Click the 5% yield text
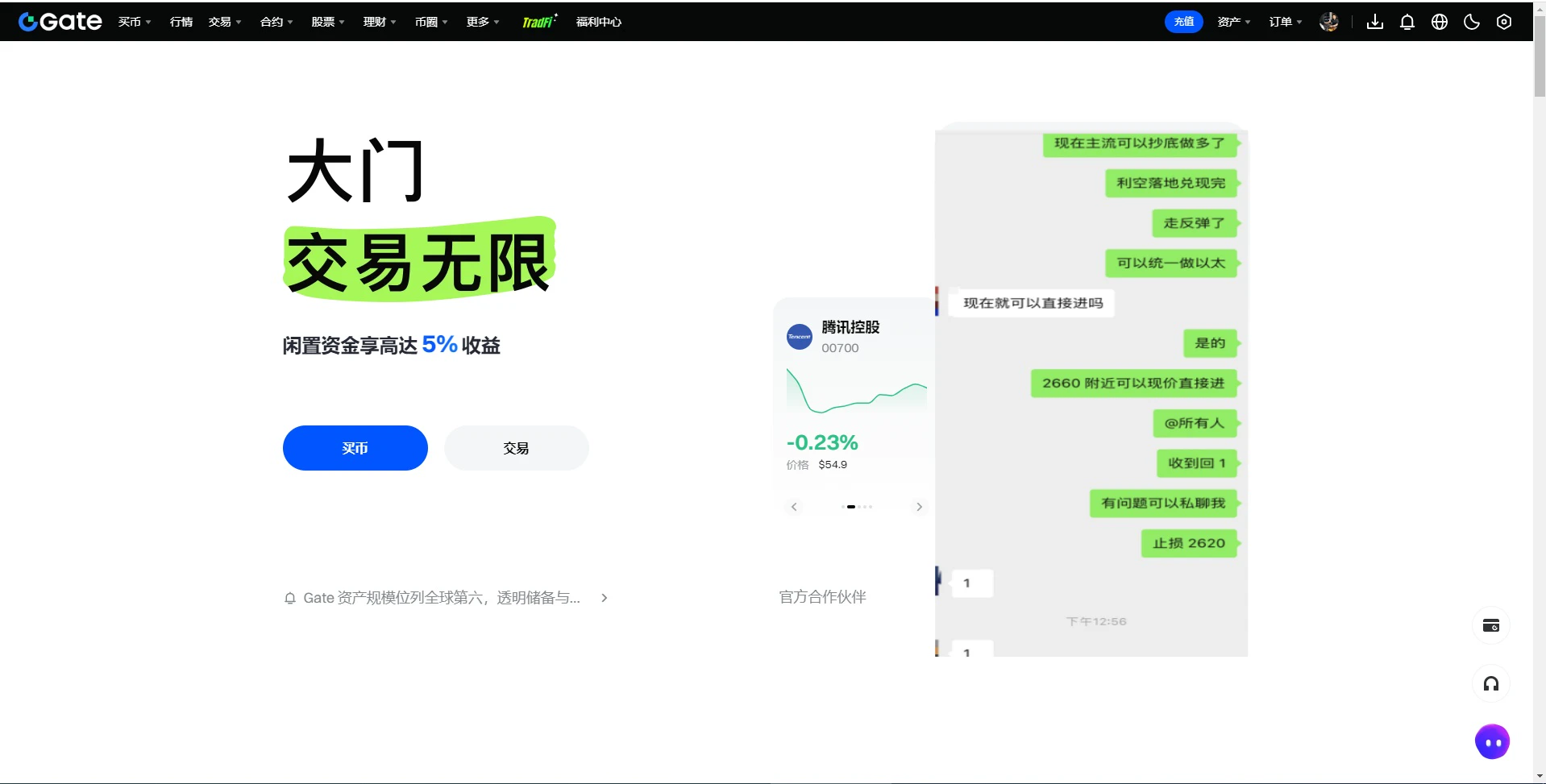This screenshot has height=784, width=1546. [x=440, y=345]
